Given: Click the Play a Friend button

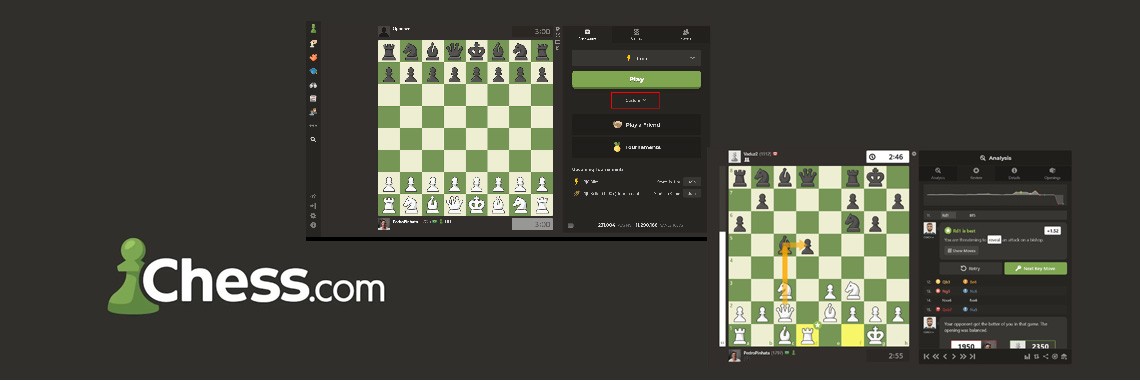Looking at the screenshot, I should [x=636, y=124].
